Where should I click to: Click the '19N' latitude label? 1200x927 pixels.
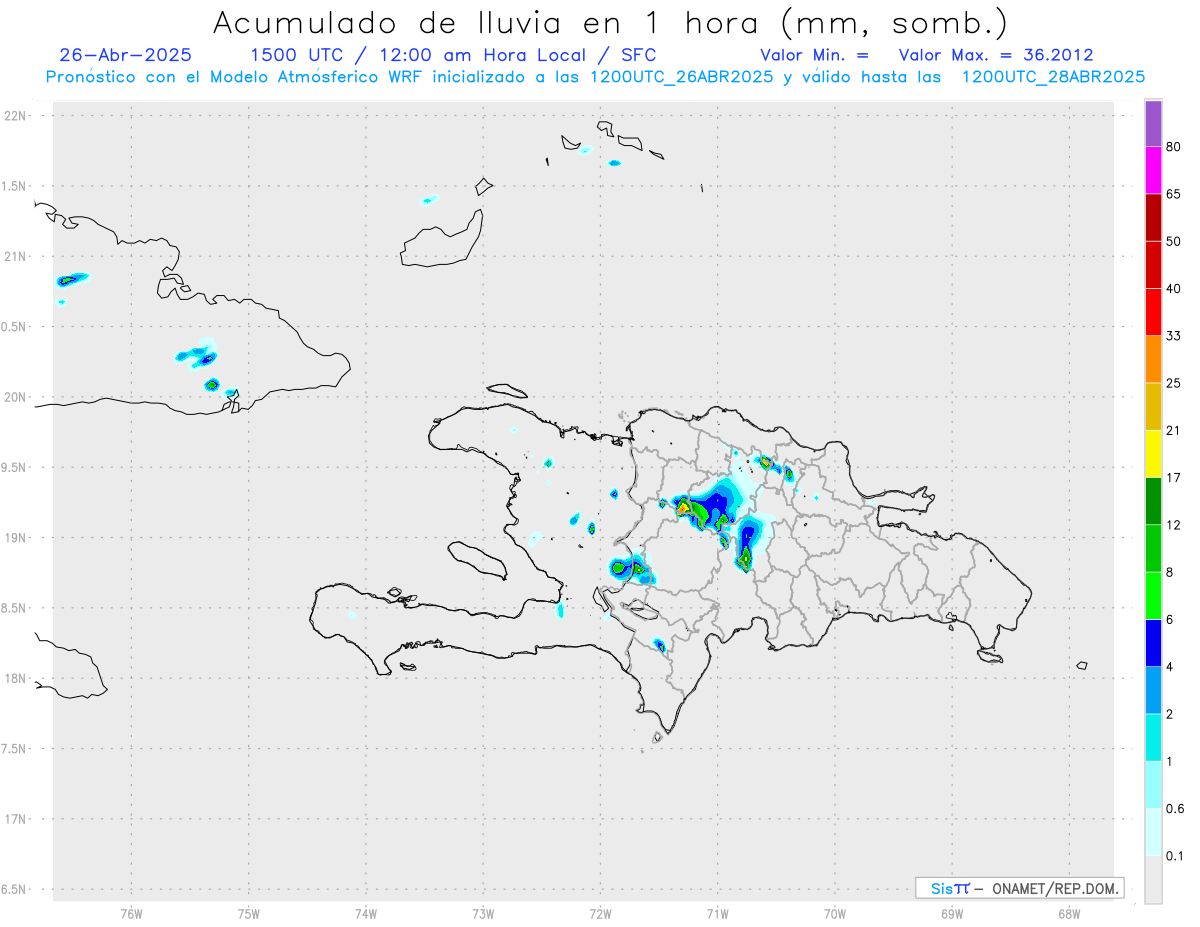click(x=14, y=538)
